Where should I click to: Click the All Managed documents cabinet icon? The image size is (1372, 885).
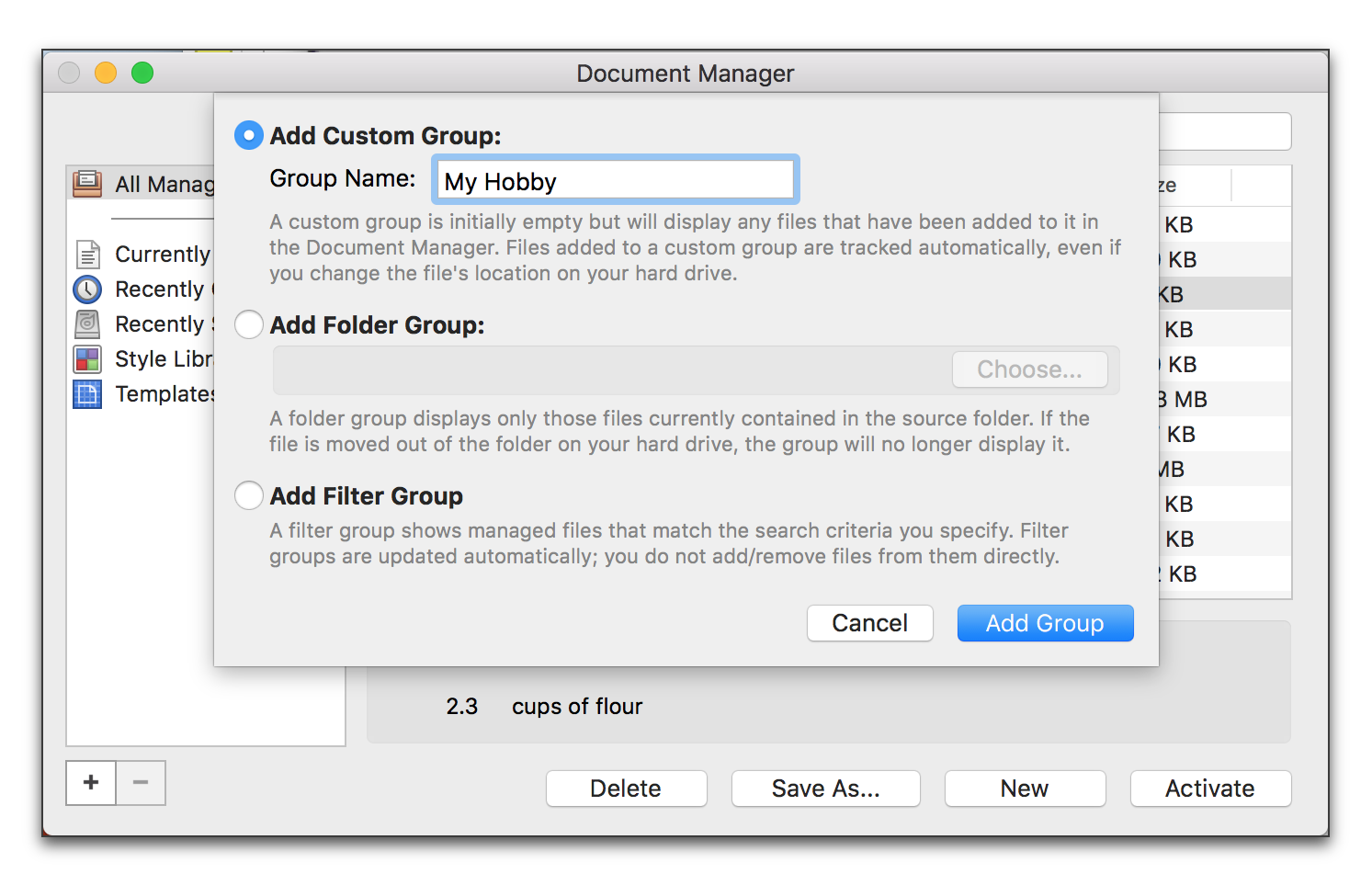click(x=87, y=184)
